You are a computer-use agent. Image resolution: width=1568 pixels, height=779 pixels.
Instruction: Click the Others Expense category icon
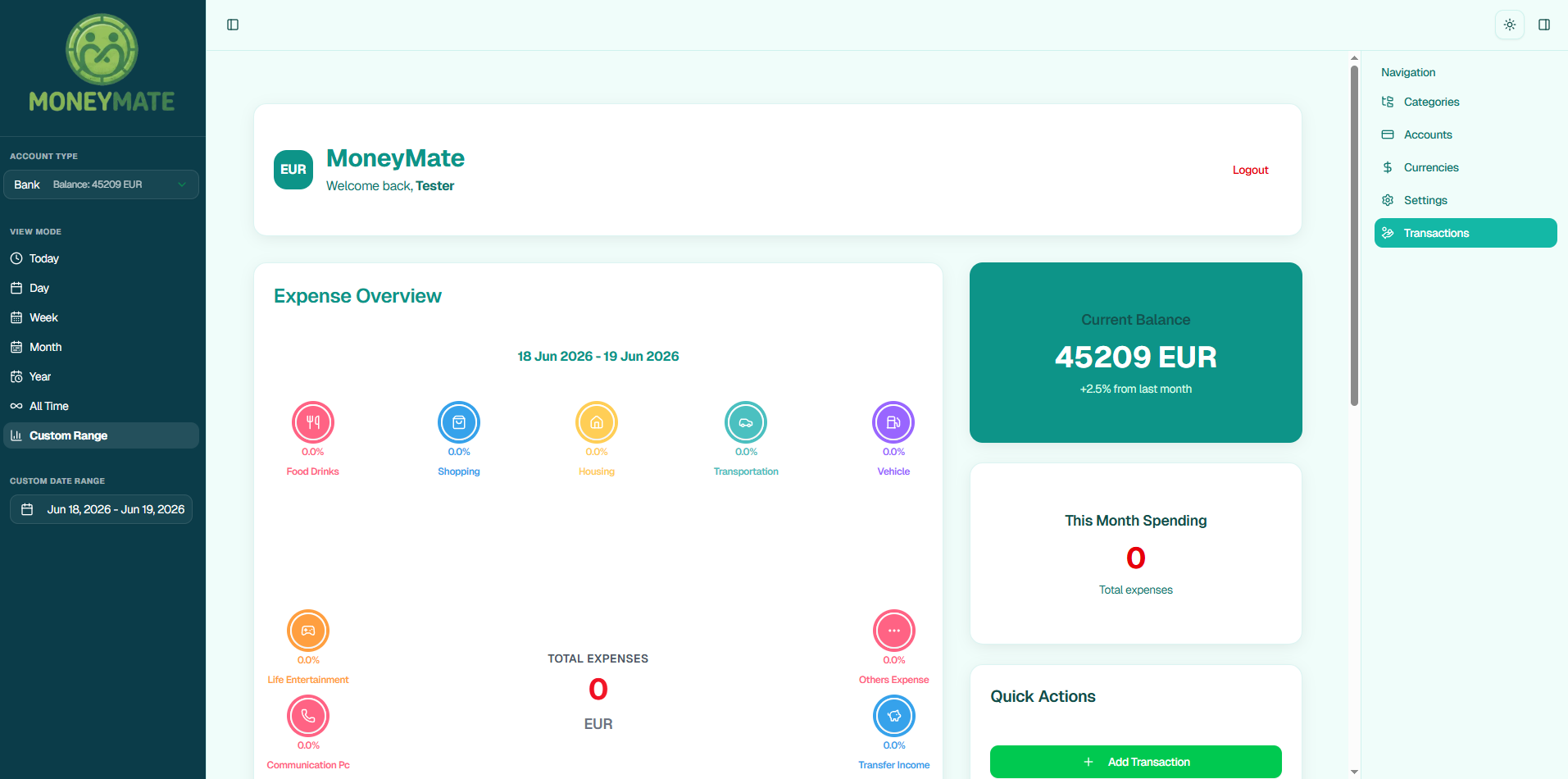tap(894, 631)
